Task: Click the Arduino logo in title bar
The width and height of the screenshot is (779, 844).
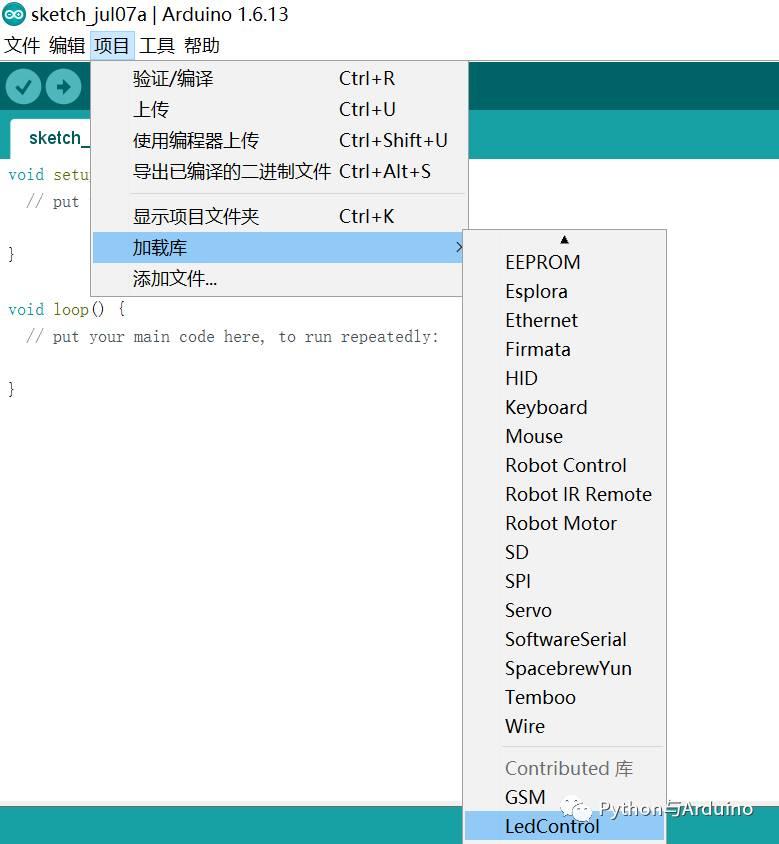Action: point(13,15)
